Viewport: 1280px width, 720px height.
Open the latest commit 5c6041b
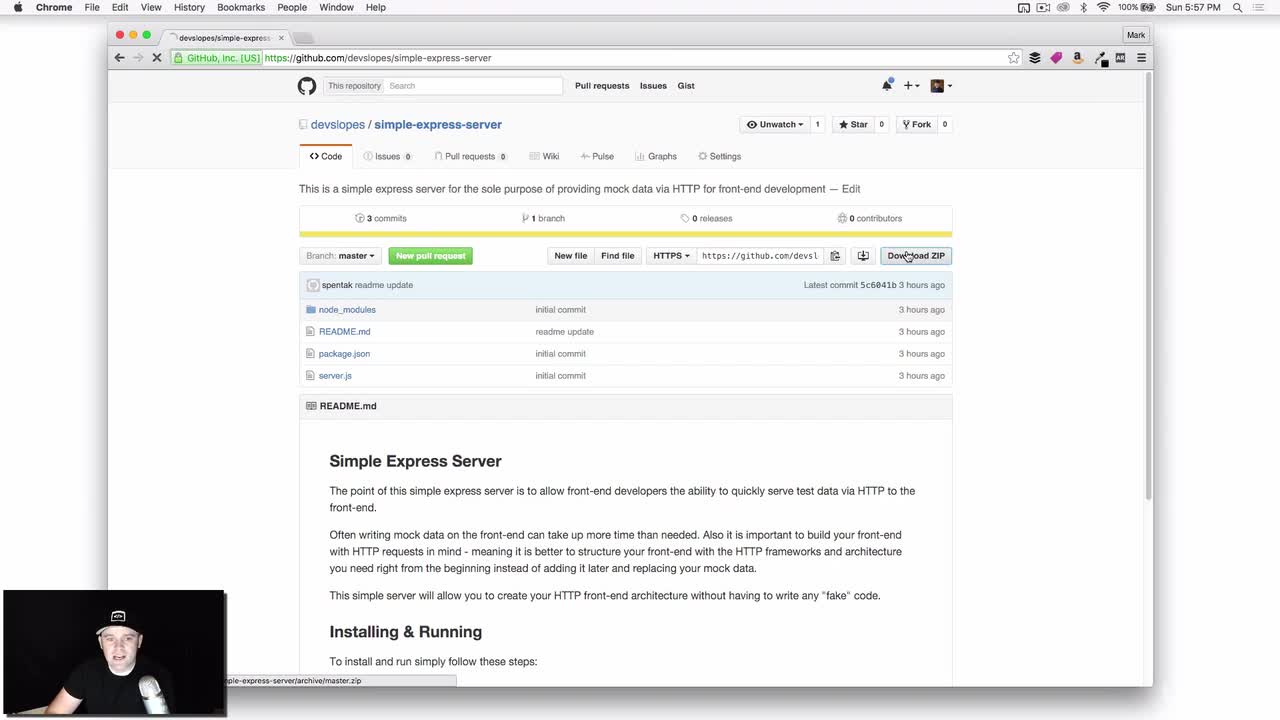(878, 285)
